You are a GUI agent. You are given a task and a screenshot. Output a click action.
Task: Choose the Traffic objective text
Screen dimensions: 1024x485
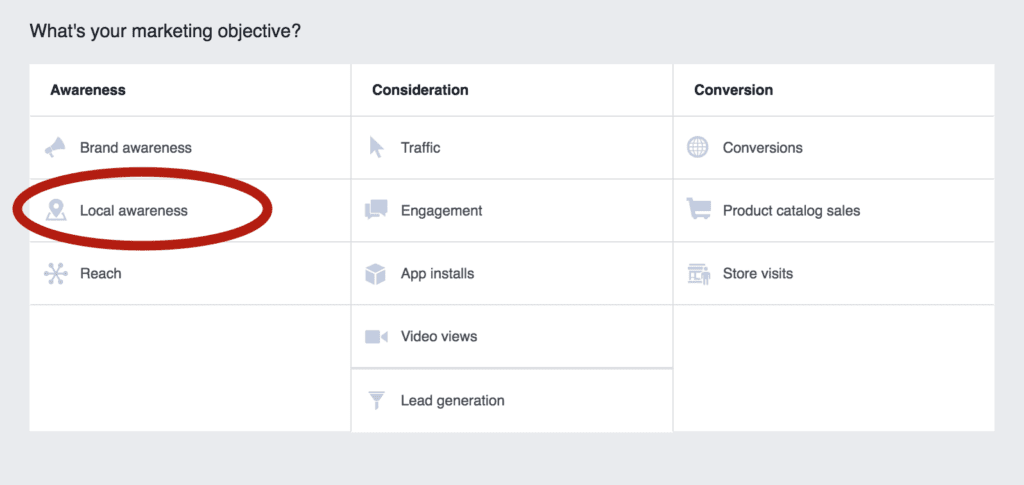click(420, 148)
